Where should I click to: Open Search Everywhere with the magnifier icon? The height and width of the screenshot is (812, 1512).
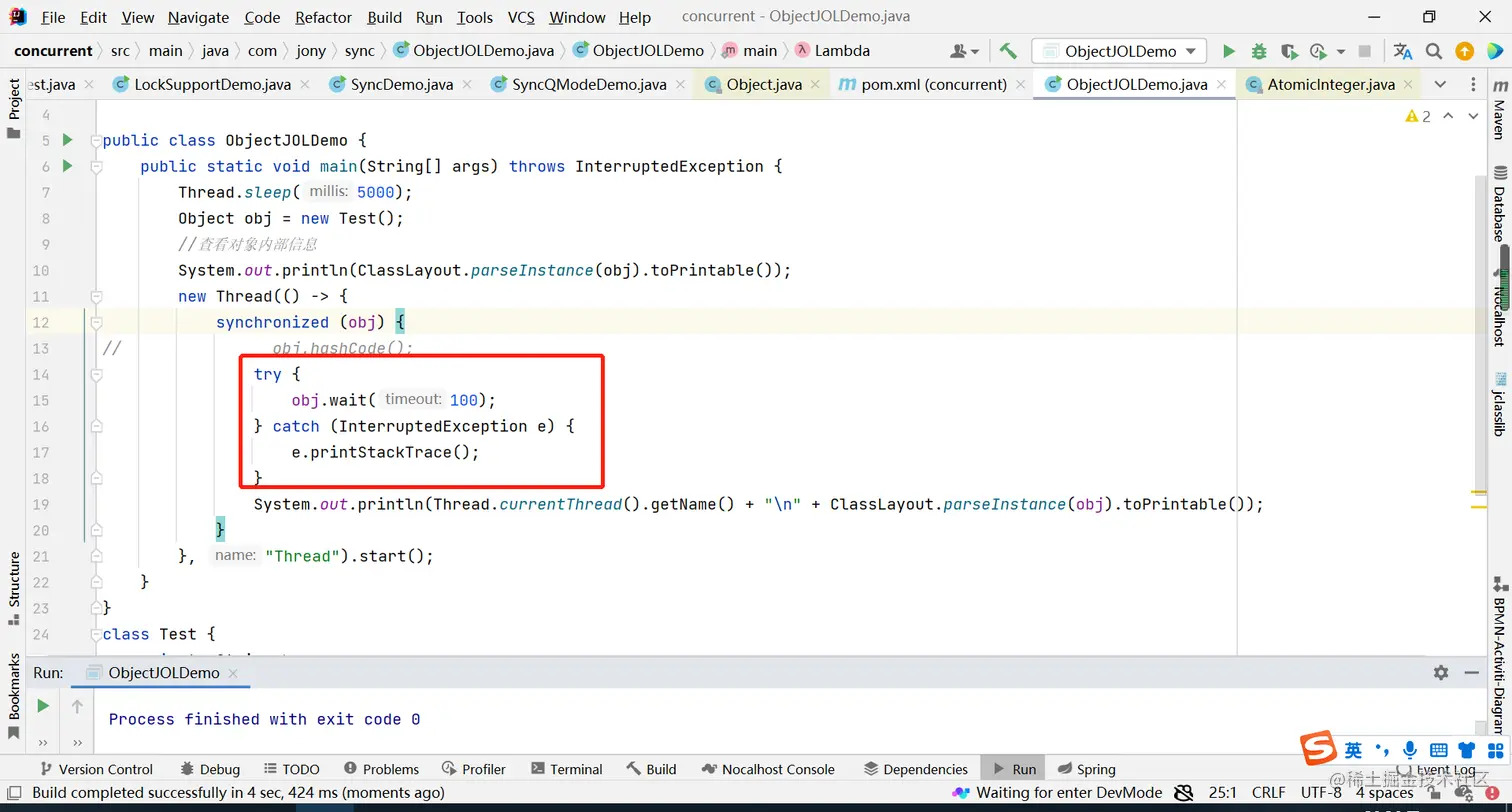coord(1434,51)
